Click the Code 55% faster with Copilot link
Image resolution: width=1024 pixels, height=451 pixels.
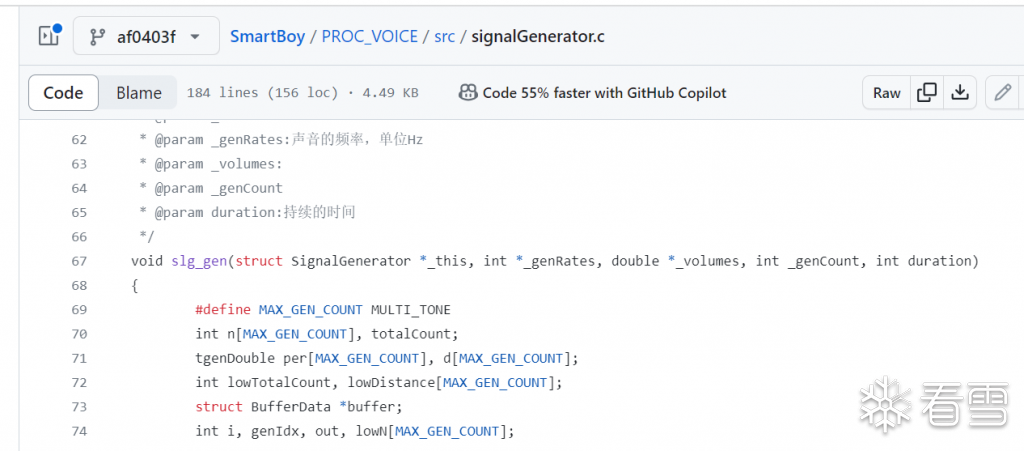[604, 93]
